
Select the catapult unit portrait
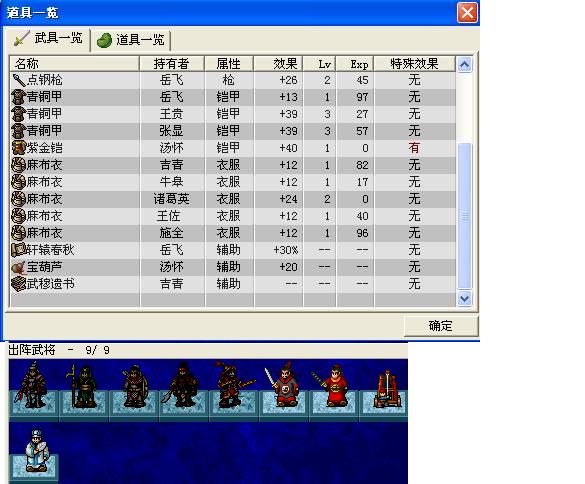pyautogui.click(x=385, y=388)
